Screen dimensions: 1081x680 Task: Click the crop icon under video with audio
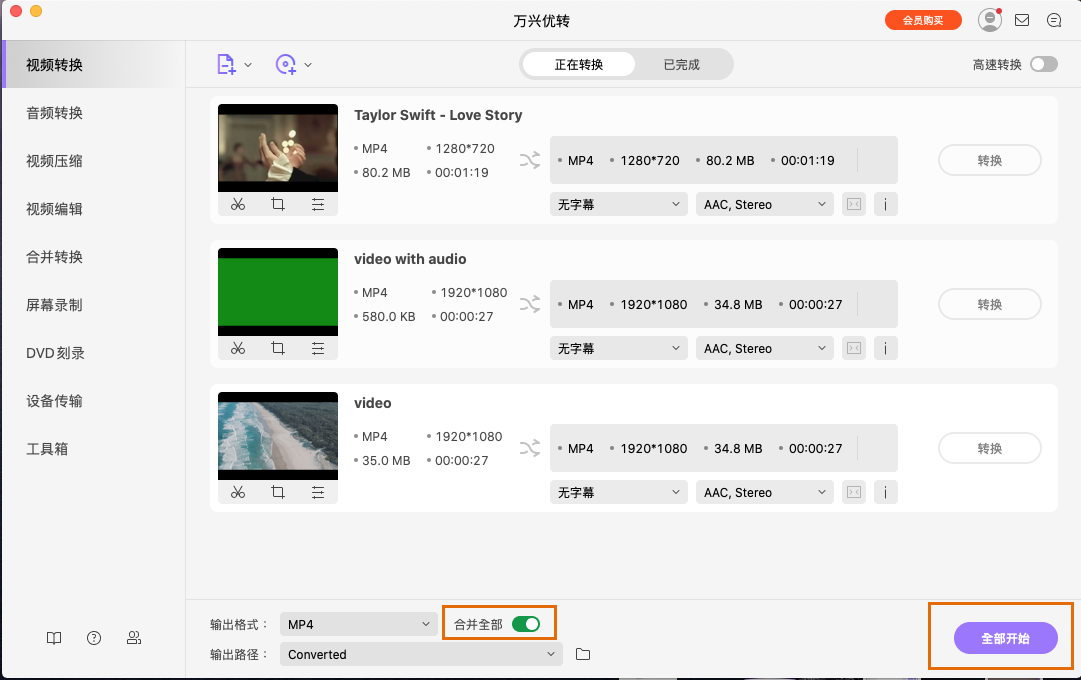pos(277,348)
